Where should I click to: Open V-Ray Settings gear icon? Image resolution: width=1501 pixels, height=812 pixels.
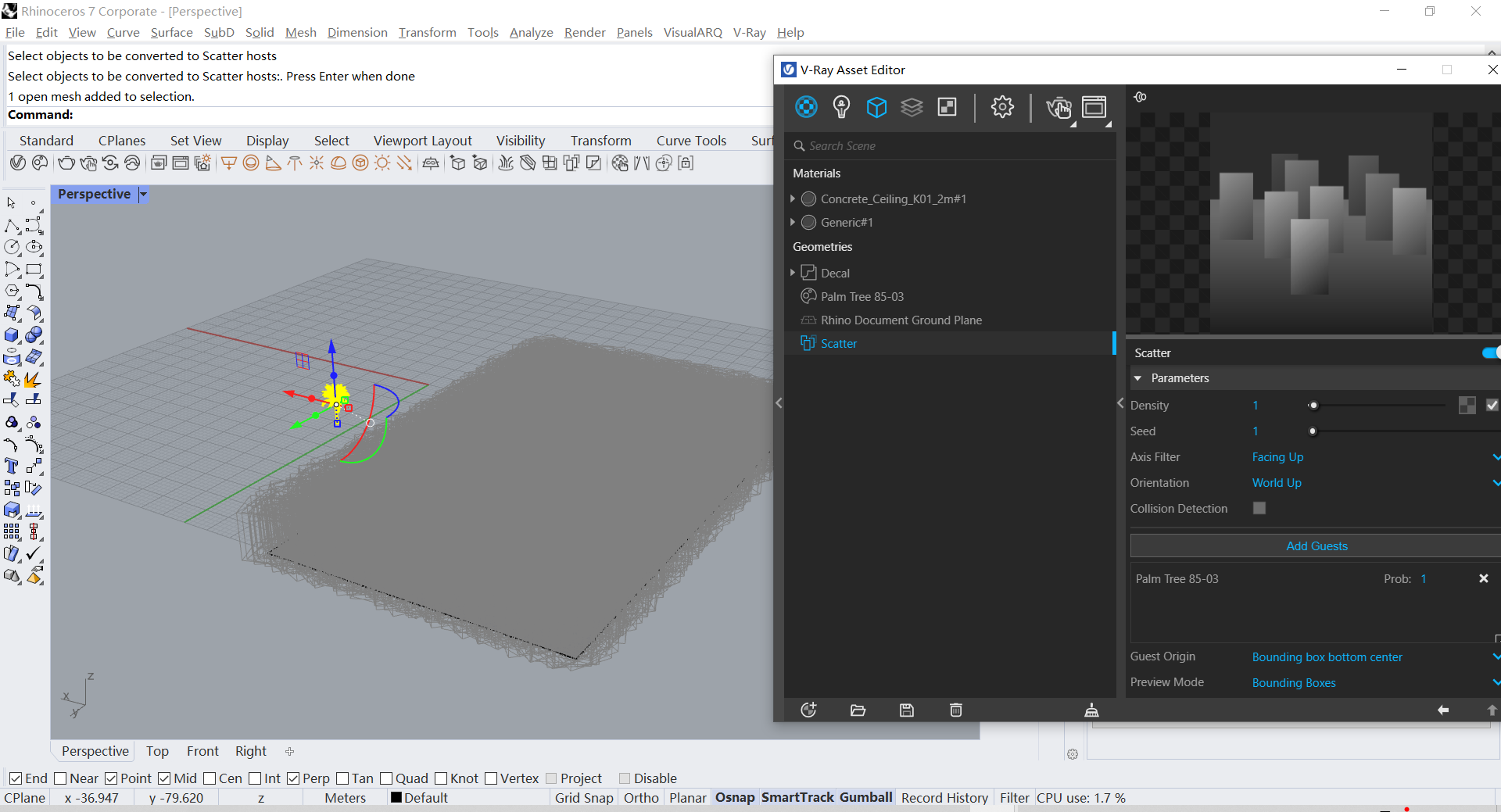[x=1002, y=106]
